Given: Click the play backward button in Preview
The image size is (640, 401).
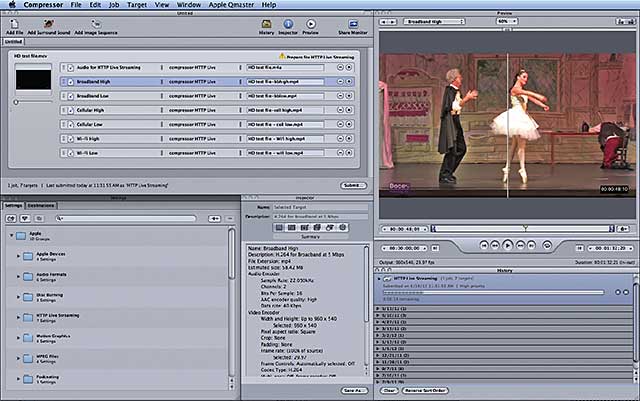Looking at the screenshot, I should [495, 245].
